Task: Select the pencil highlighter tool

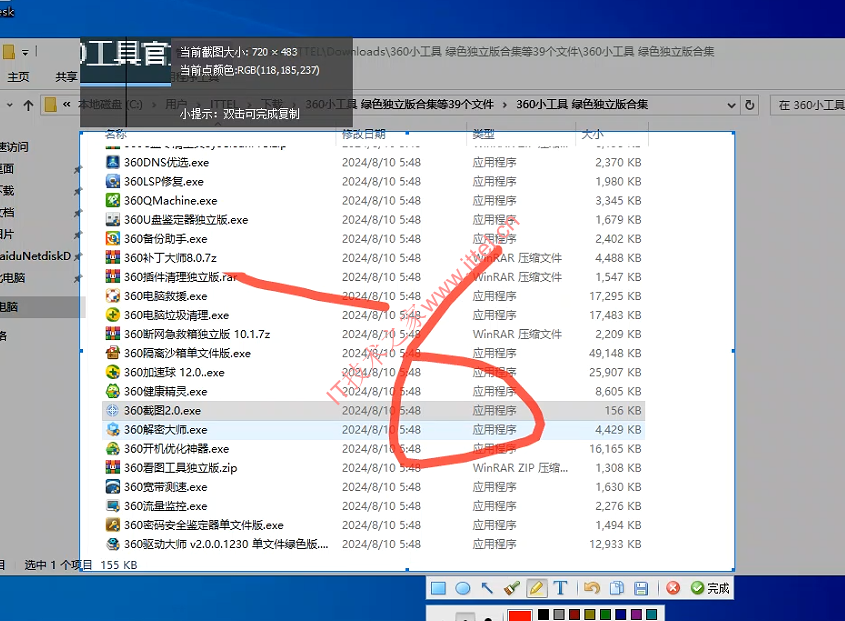Action: (536, 588)
